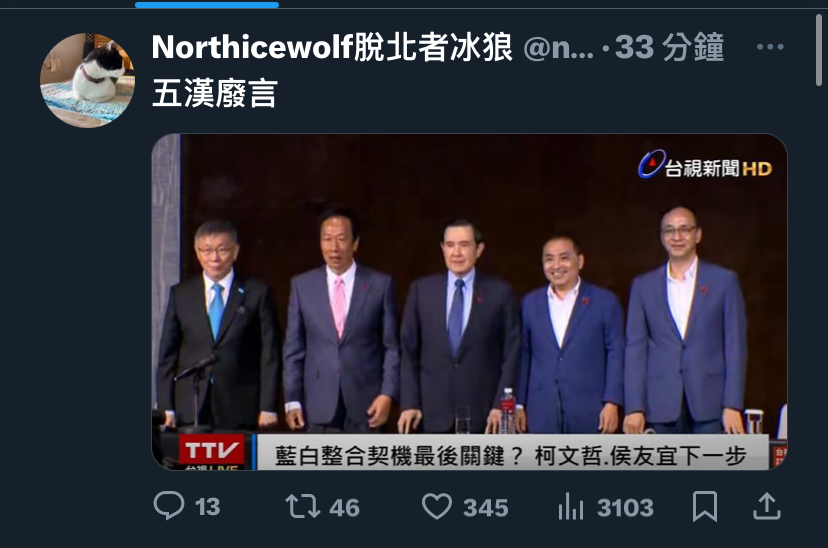Click the tweet text 五漢廢言
Screen dimensions: 828x548
[x=214, y=93]
